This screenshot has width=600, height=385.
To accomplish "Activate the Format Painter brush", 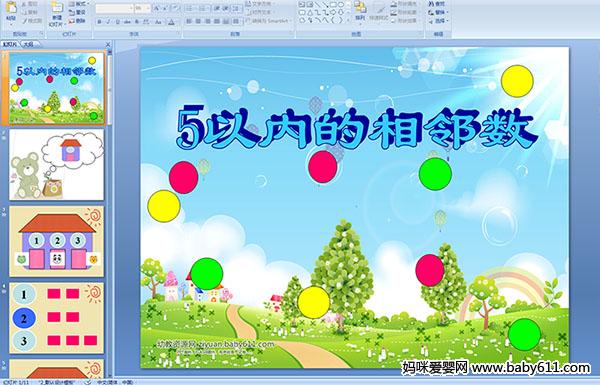I will tap(31, 21).
